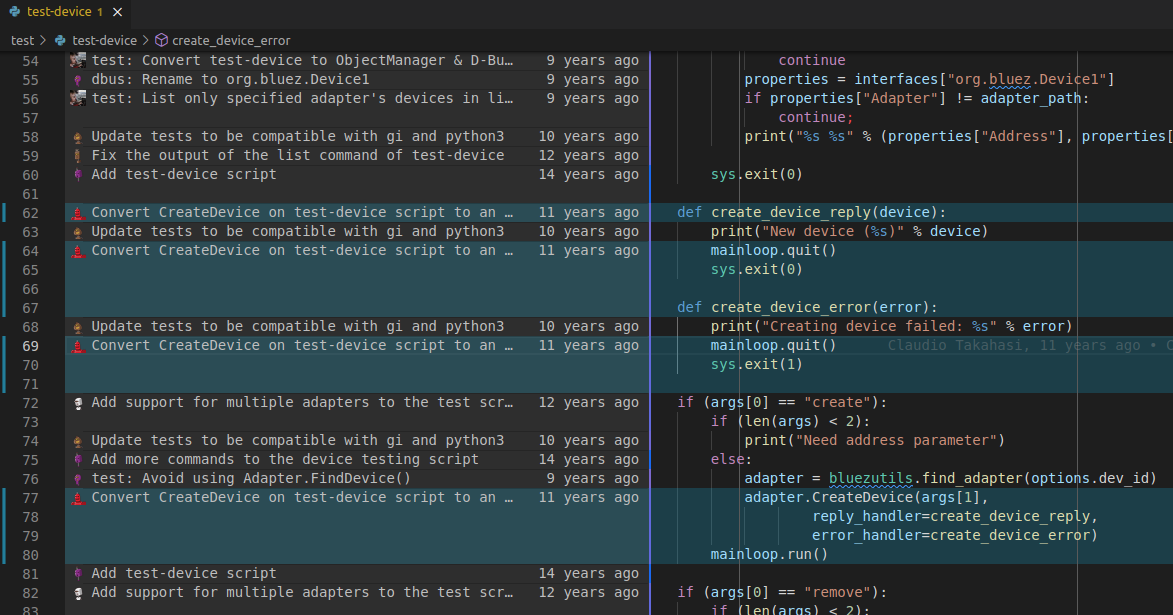Click '"Creating device failed: %s"' string
Screen dimensions: 1173x615
(879, 326)
